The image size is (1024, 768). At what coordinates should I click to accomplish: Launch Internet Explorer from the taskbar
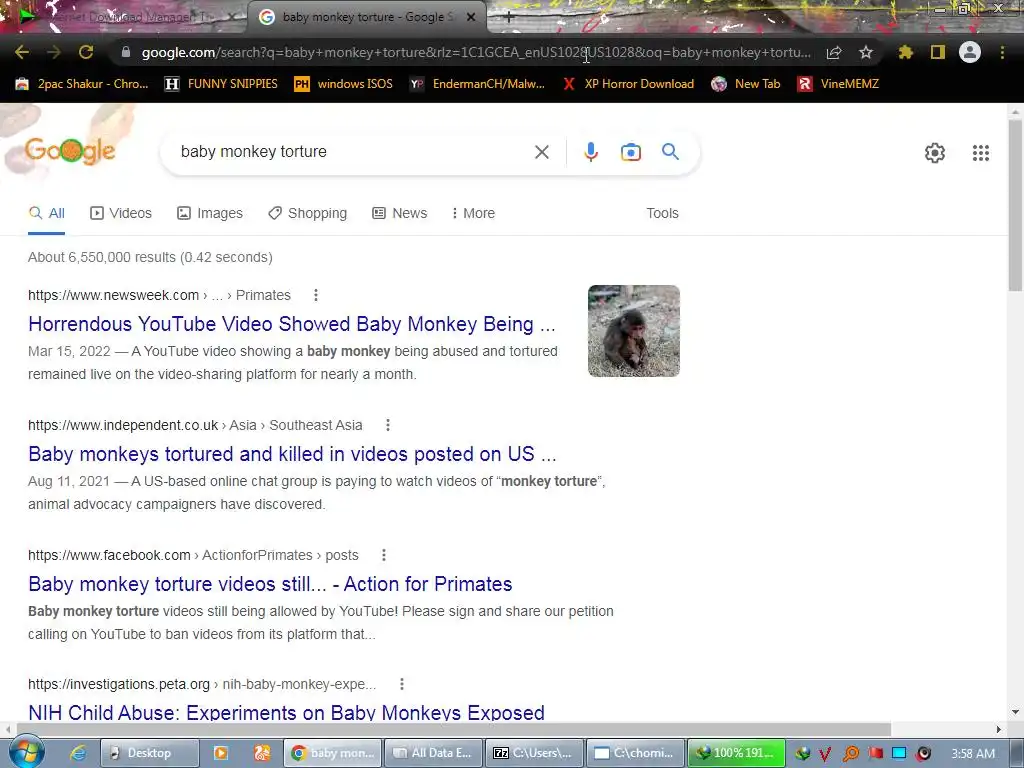78,753
